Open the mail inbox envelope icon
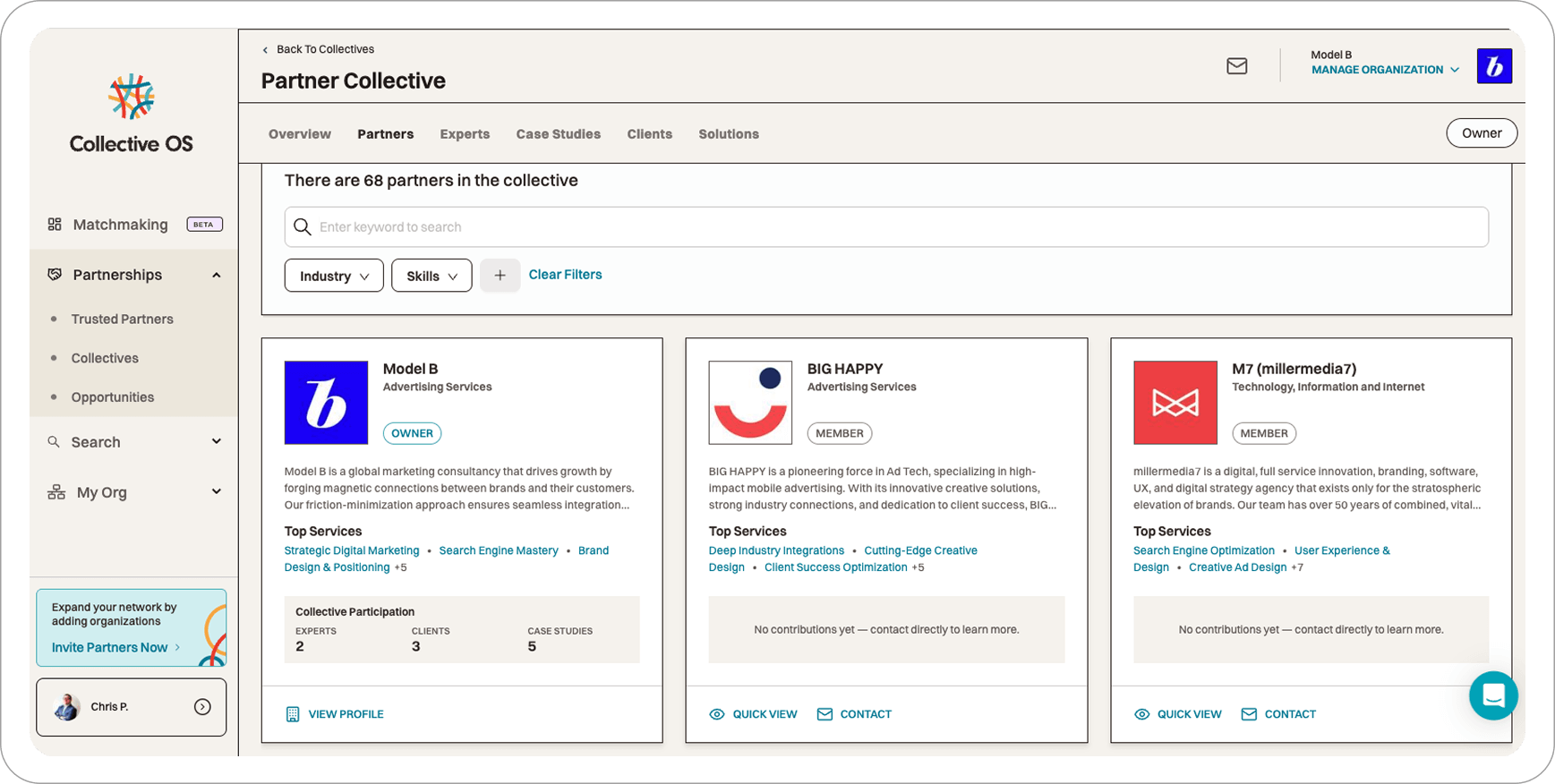 pos(1236,66)
